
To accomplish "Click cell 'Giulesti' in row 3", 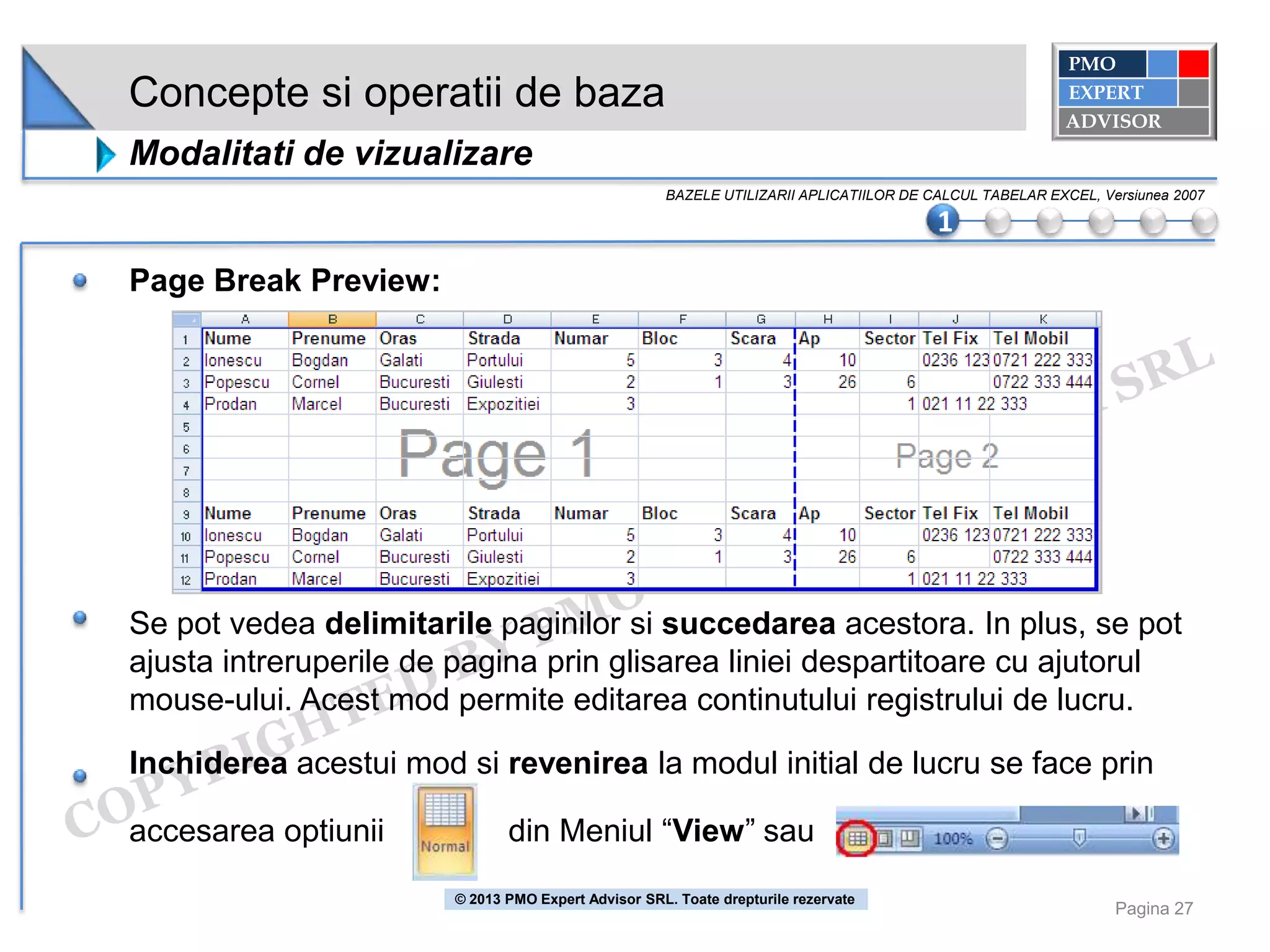I will tap(508, 382).
